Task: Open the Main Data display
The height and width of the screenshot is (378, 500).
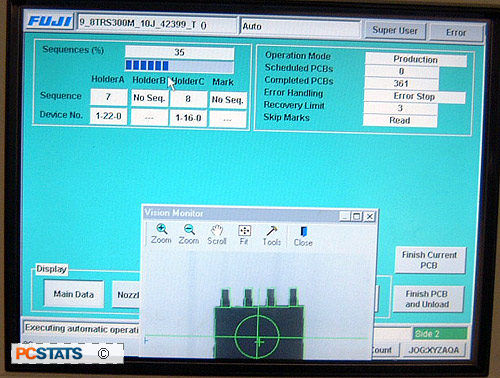Action: (x=74, y=294)
